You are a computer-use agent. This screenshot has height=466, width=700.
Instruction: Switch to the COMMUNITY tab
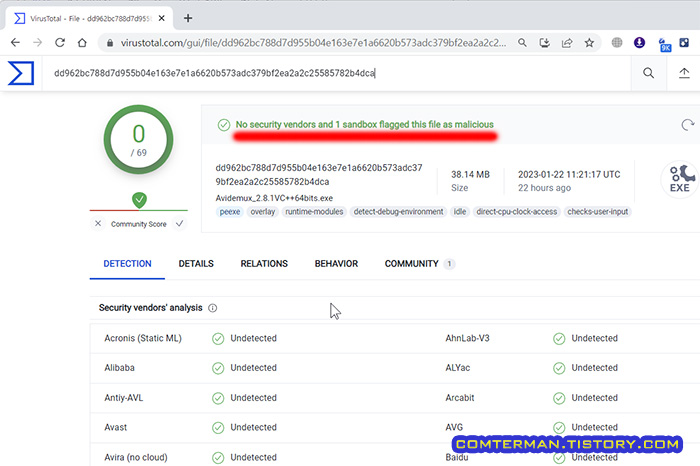[419, 264]
